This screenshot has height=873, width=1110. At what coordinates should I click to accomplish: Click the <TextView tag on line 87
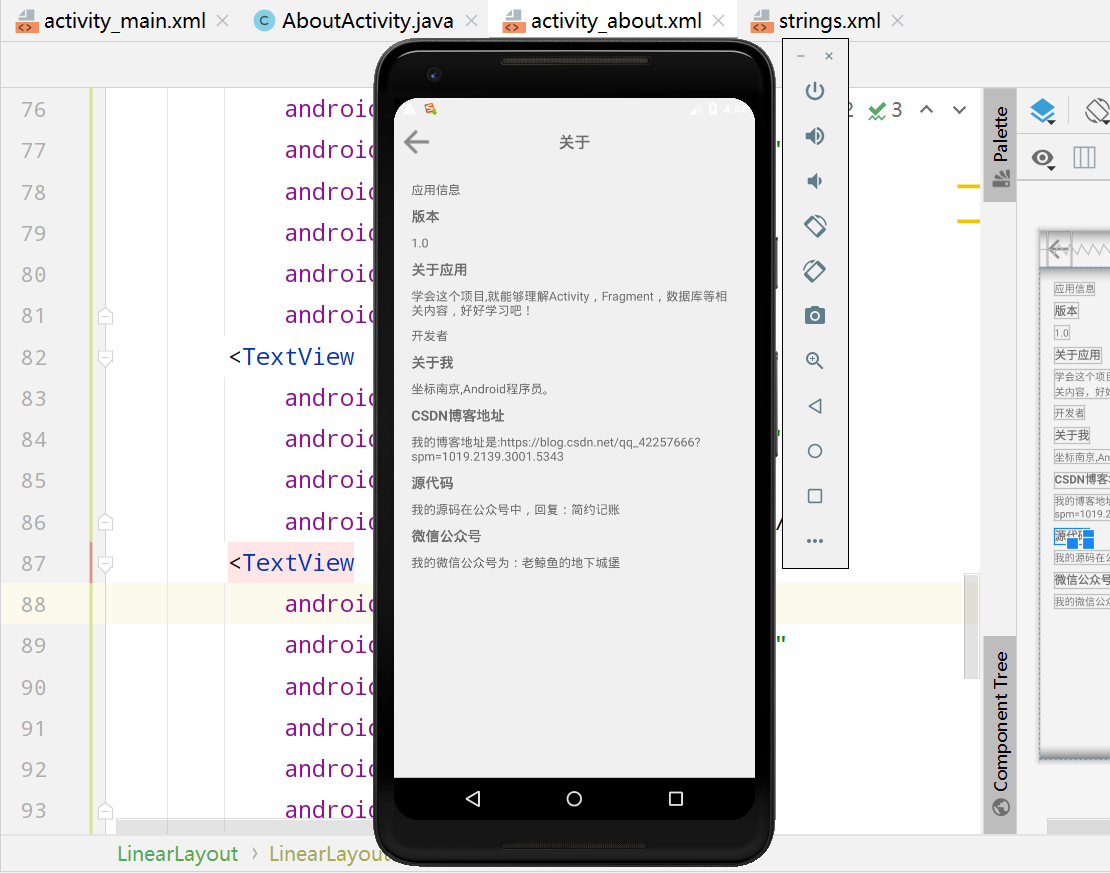pos(291,563)
